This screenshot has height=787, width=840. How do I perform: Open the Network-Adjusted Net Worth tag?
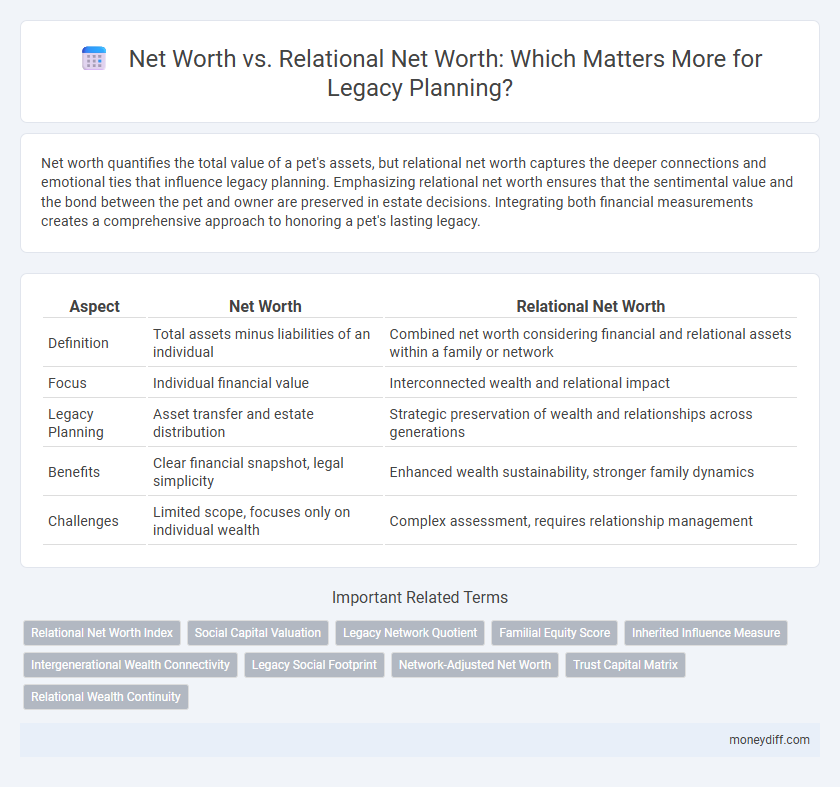point(475,665)
